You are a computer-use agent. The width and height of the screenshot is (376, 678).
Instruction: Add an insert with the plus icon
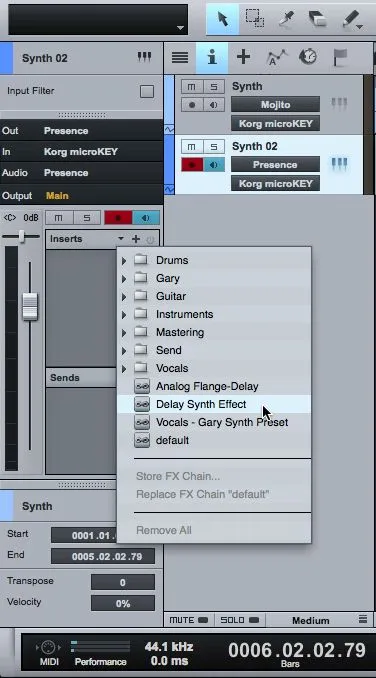point(136,239)
